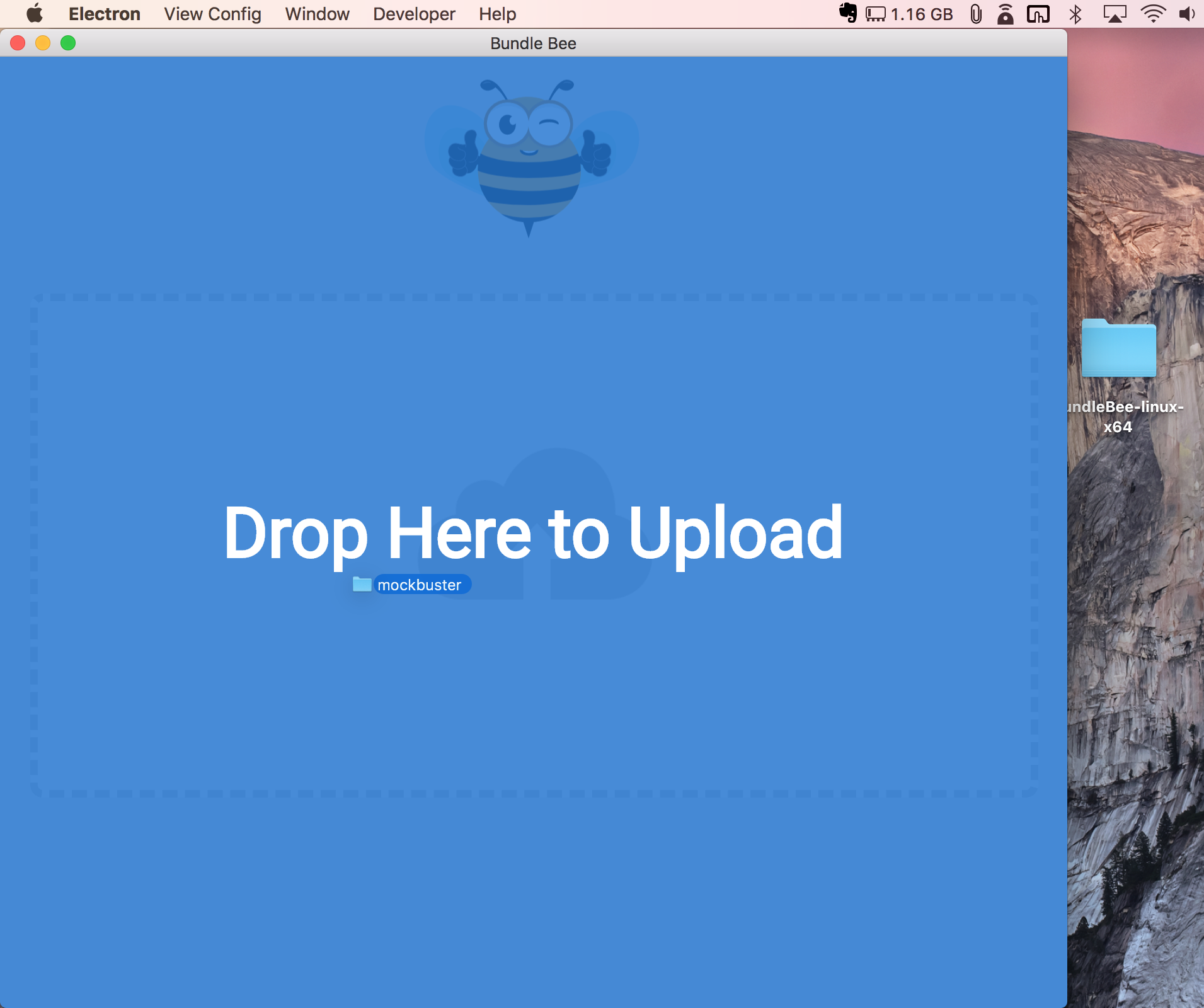Select the BundleBee-linux-x64 desktop folder

pos(1119,348)
